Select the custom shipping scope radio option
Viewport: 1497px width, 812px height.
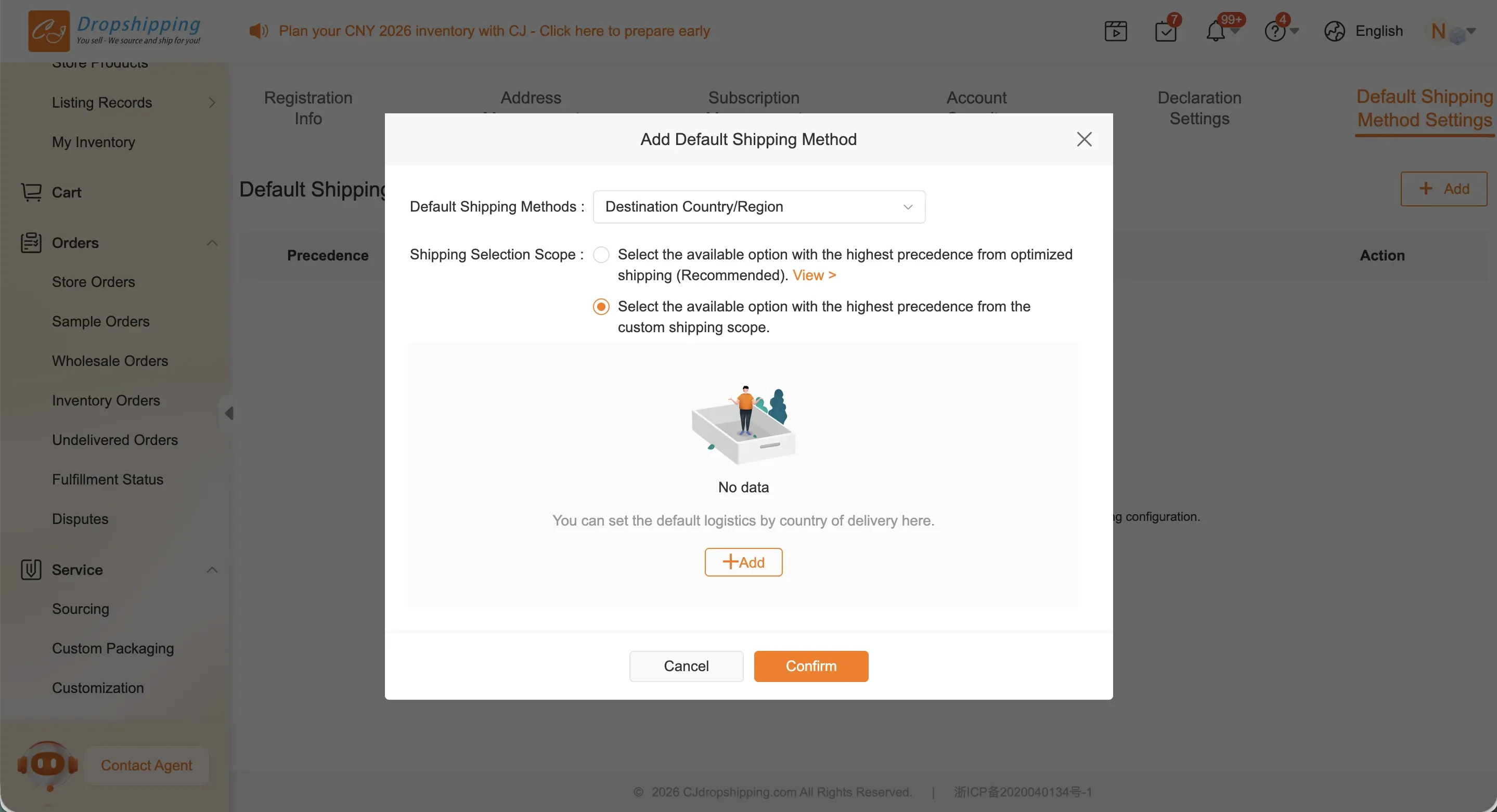point(601,307)
